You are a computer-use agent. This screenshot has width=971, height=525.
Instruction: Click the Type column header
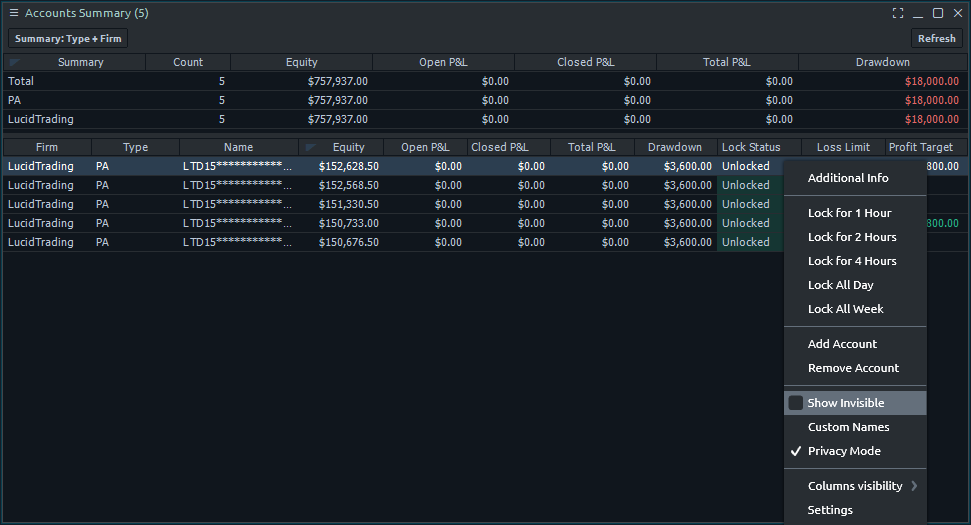tap(135, 147)
